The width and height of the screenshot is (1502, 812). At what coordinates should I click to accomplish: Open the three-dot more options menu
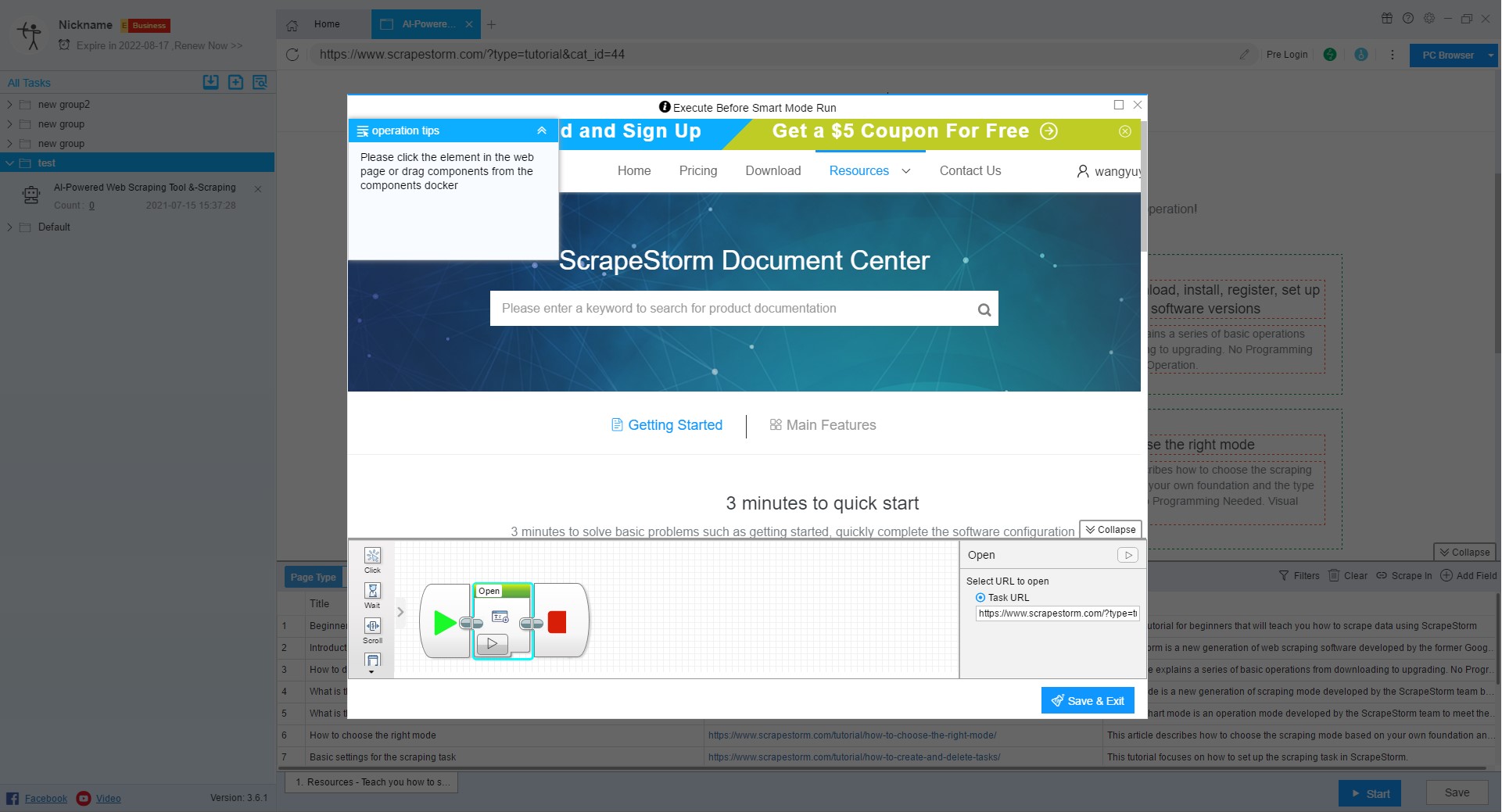click(x=1392, y=55)
